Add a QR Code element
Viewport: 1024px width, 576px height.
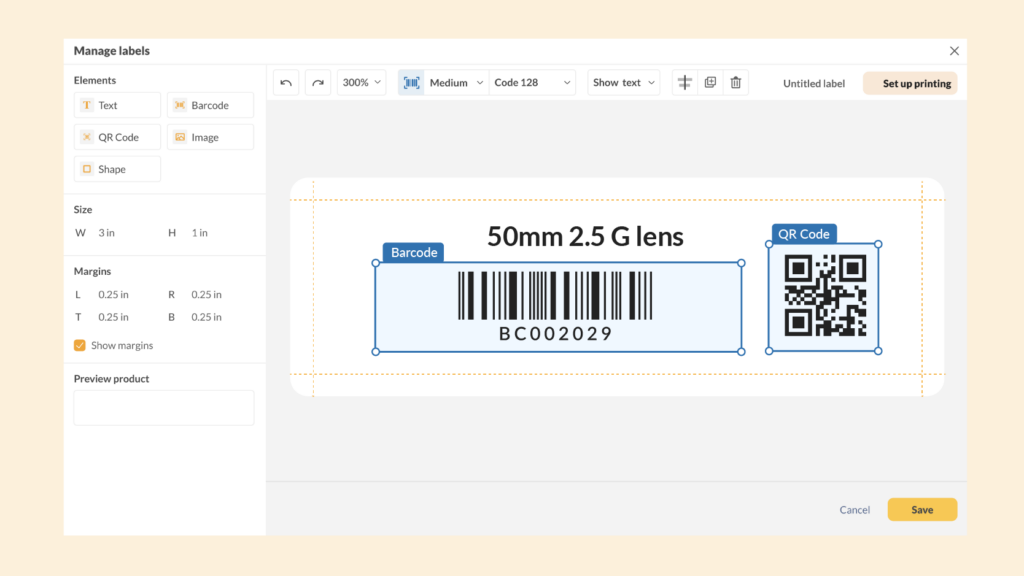118,137
